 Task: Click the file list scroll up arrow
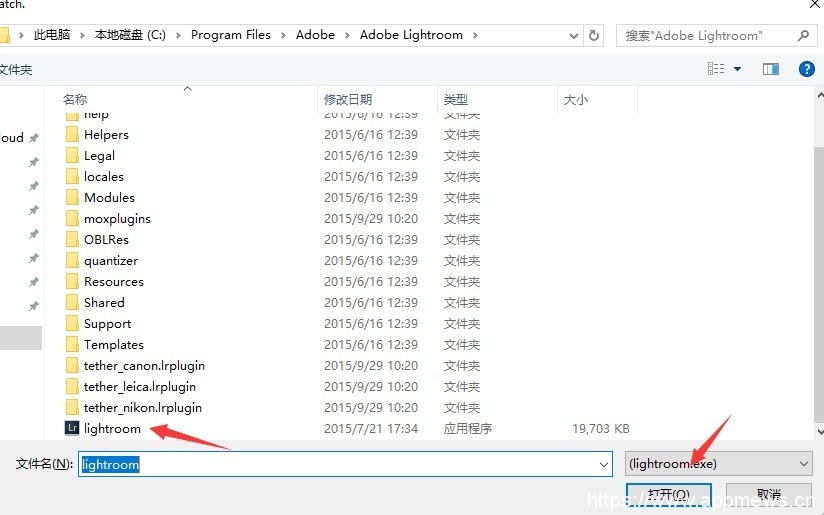(820, 96)
